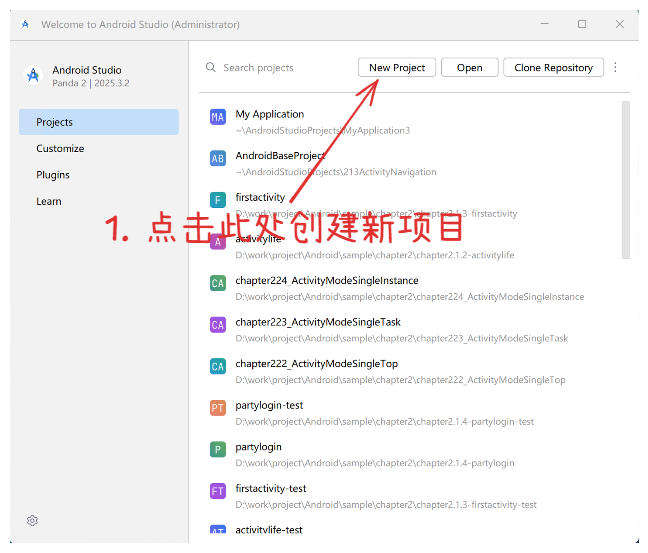Screen dimensions: 648x553
Task: Click the Panda 2 | 2025.3.2 version text
Action: pyautogui.click(x=91, y=83)
